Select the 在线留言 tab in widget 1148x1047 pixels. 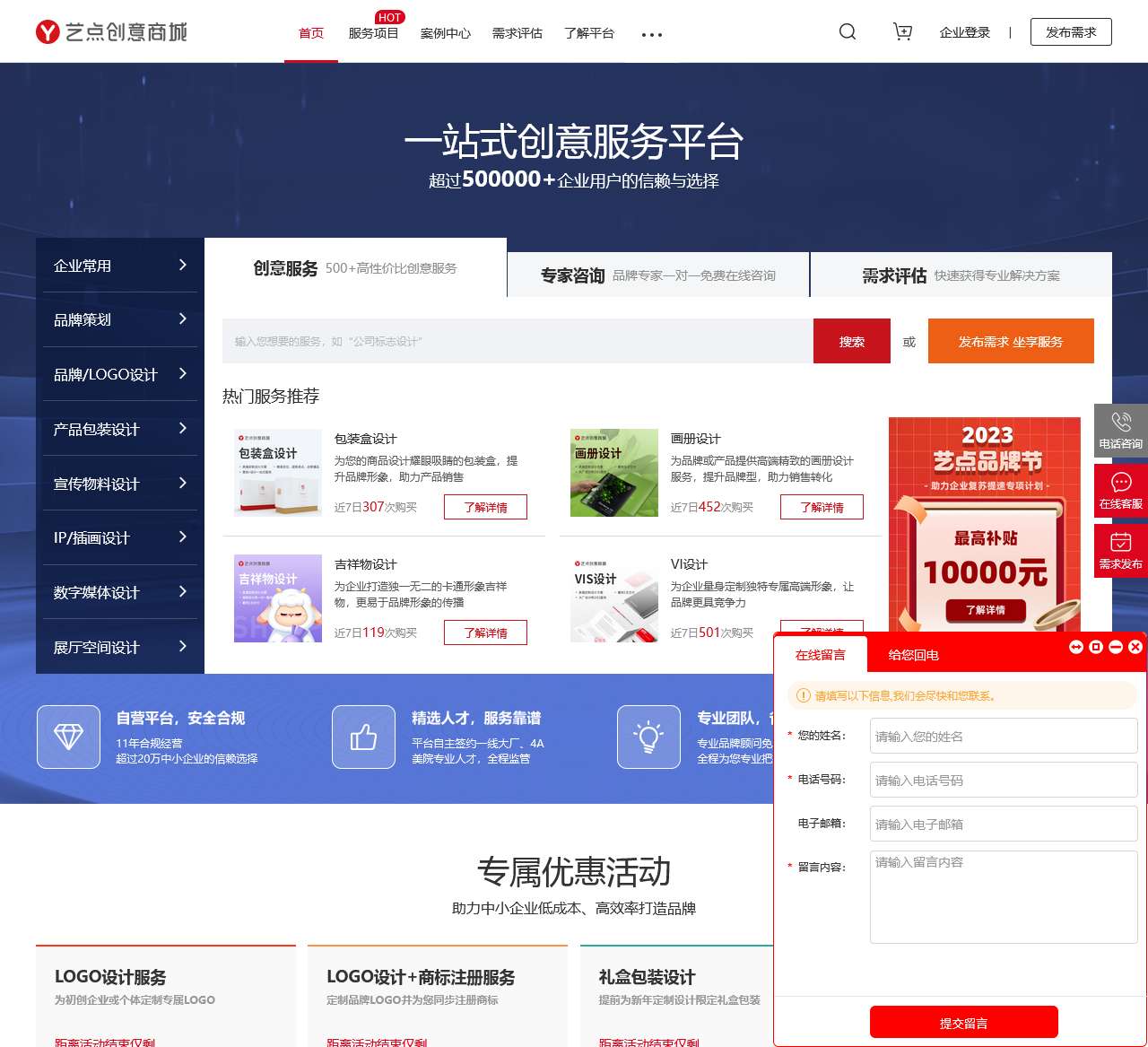pyautogui.click(x=821, y=655)
